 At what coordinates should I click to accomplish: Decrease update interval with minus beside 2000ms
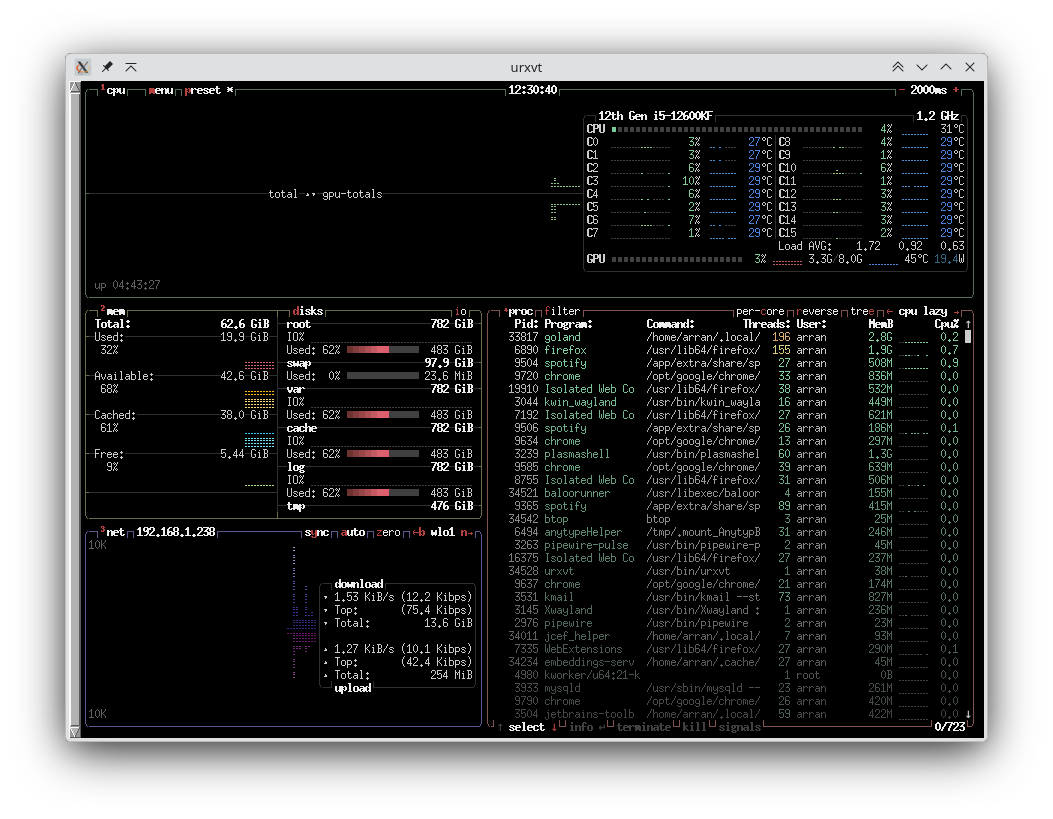point(902,90)
